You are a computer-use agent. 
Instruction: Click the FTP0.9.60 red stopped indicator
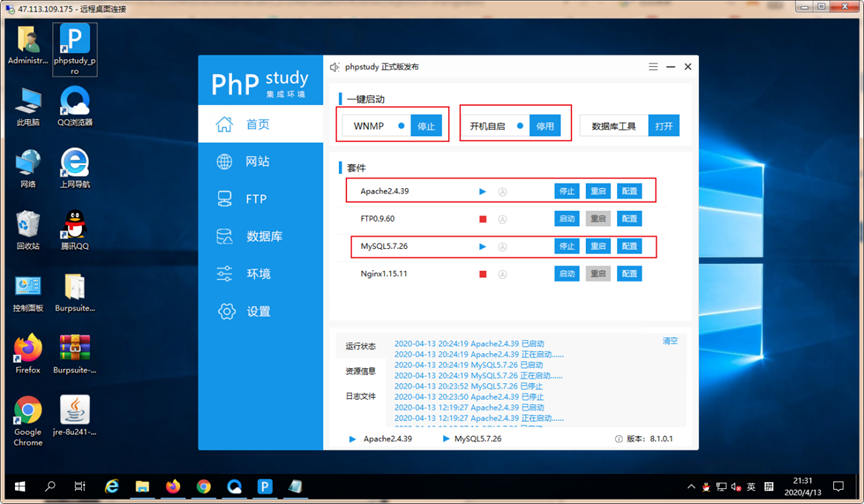coord(483,219)
